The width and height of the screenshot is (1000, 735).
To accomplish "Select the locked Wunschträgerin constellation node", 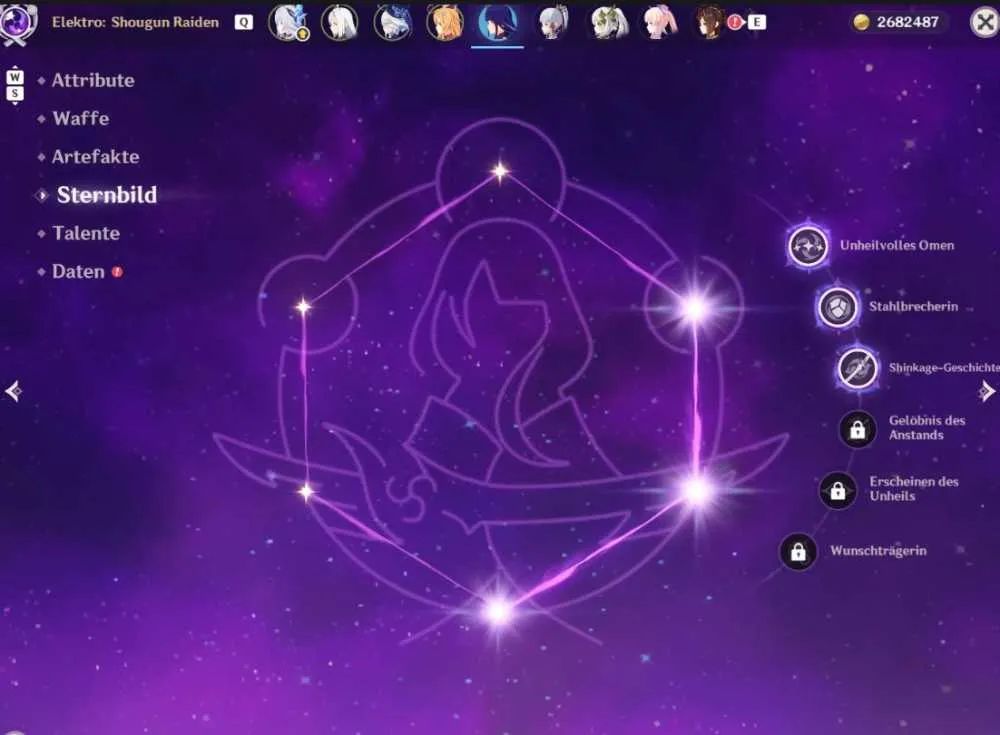I will tap(798, 552).
